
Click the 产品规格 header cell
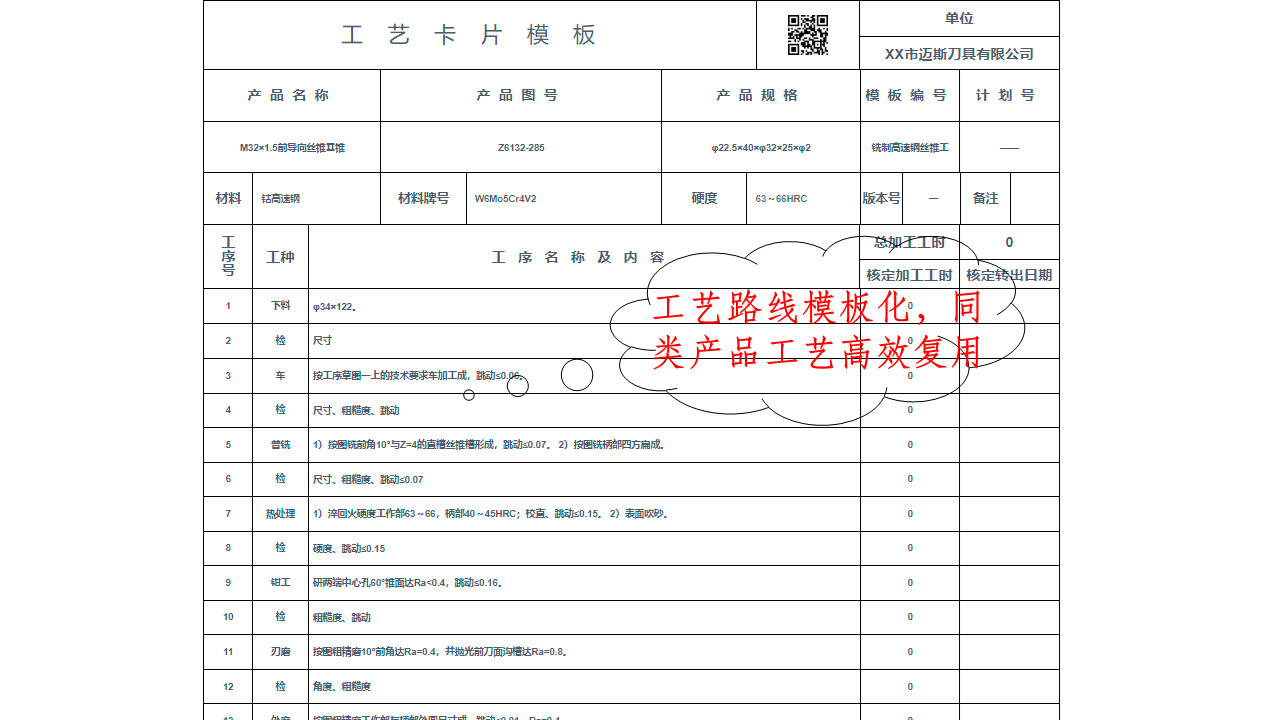click(x=760, y=95)
